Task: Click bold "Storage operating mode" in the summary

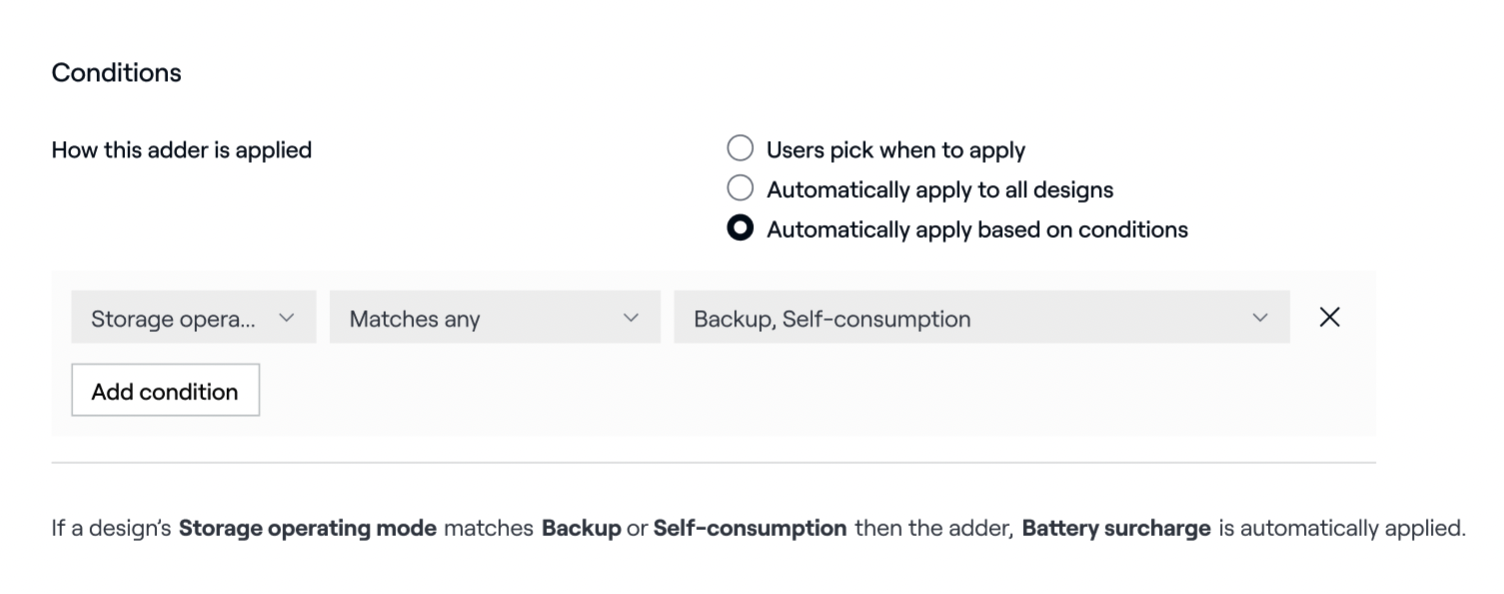Action: pyautogui.click(x=307, y=528)
